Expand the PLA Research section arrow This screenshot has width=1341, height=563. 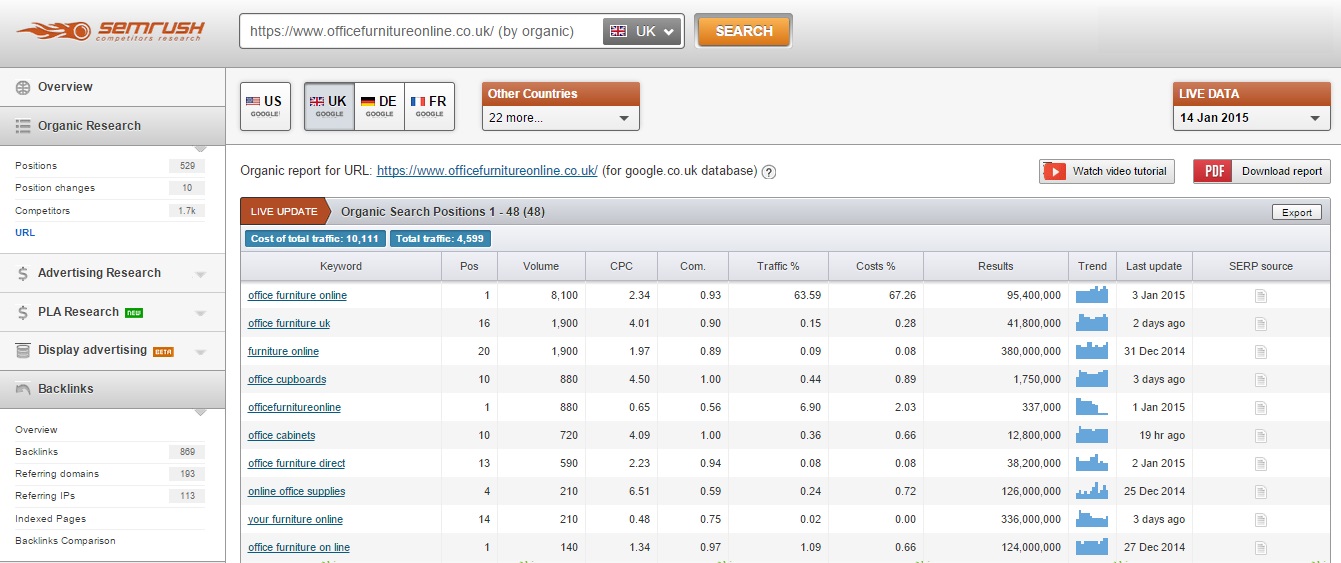coord(201,313)
